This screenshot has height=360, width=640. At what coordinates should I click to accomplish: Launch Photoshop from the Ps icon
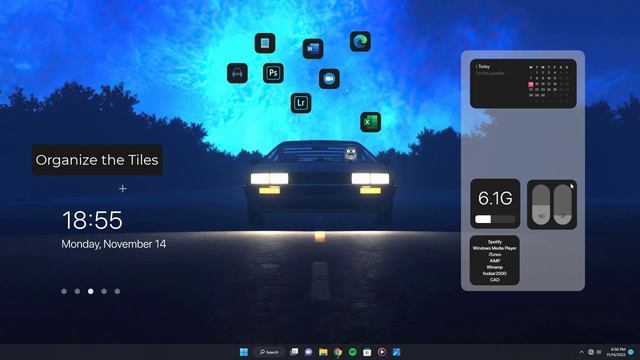(273, 73)
